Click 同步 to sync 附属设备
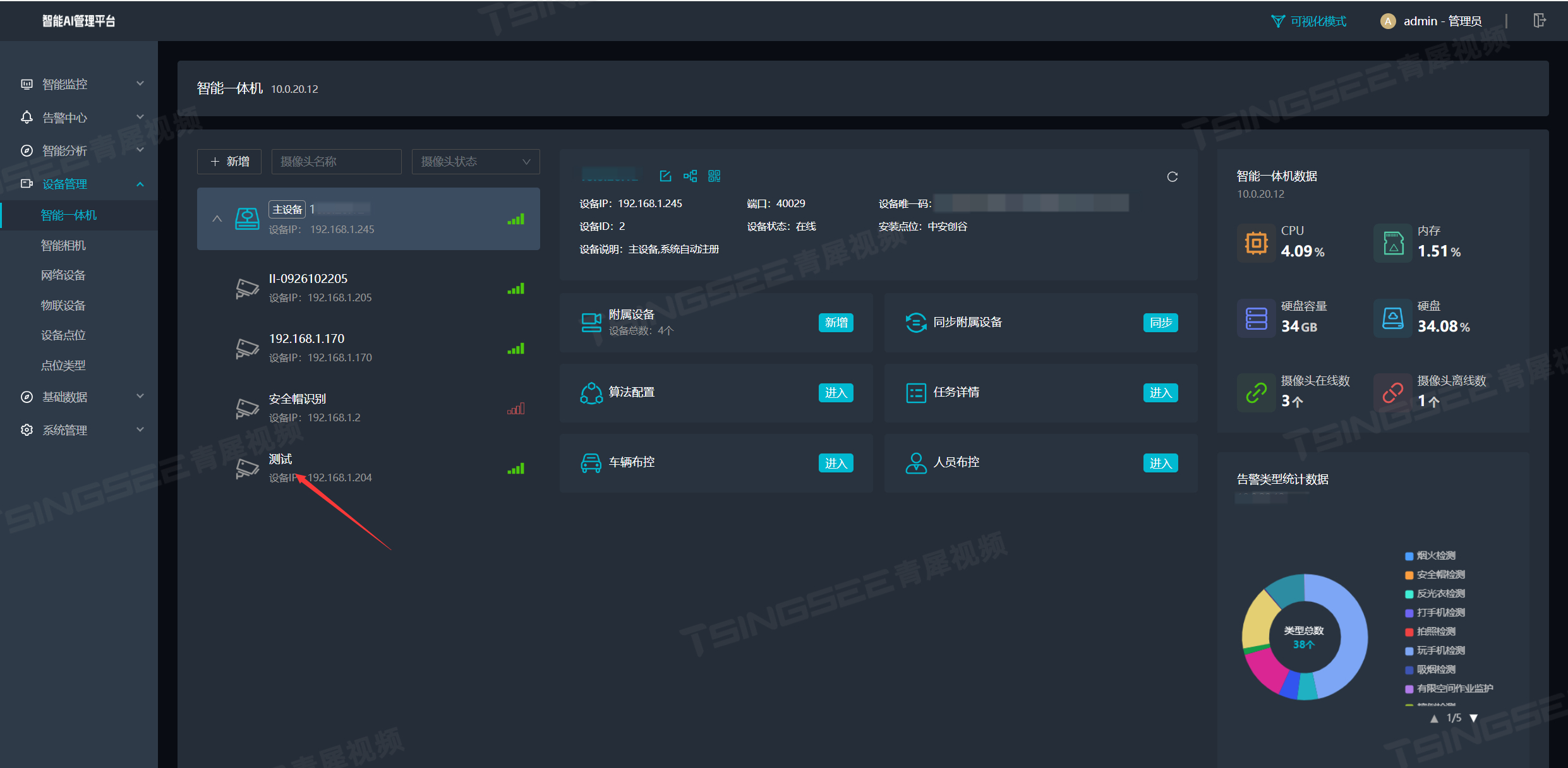This screenshot has width=1568, height=768. [1160, 323]
